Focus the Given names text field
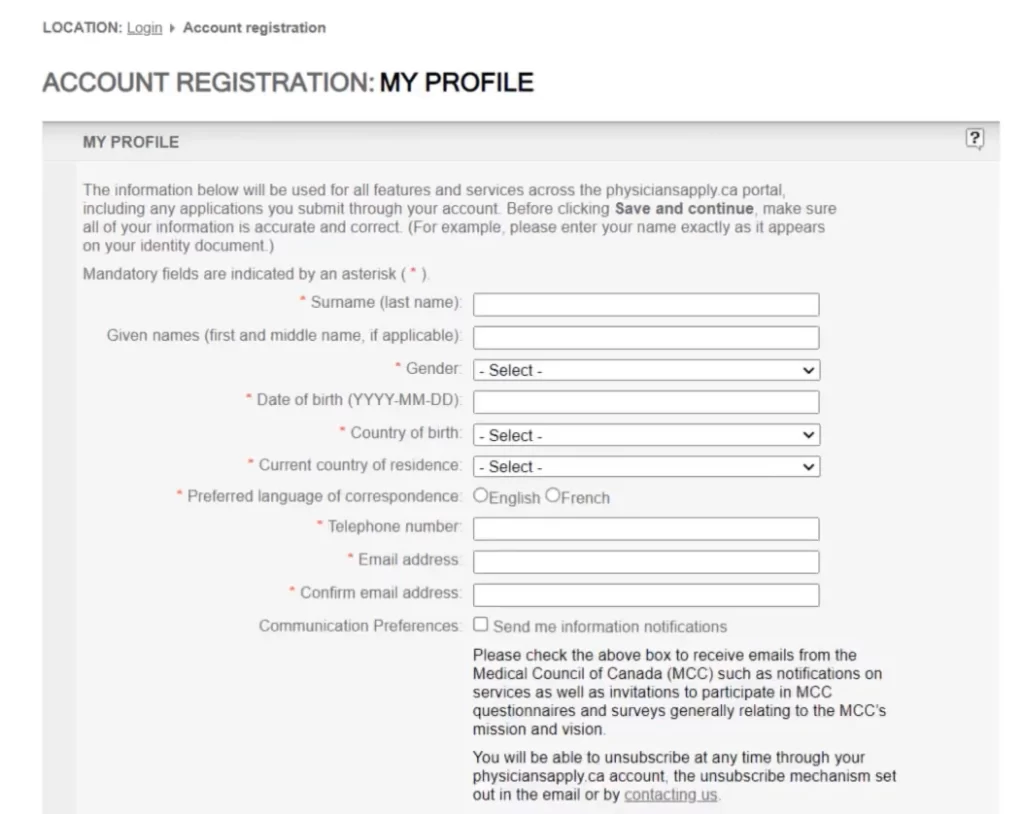The height and width of the screenshot is (814, 1024). [x=645, y=337]
